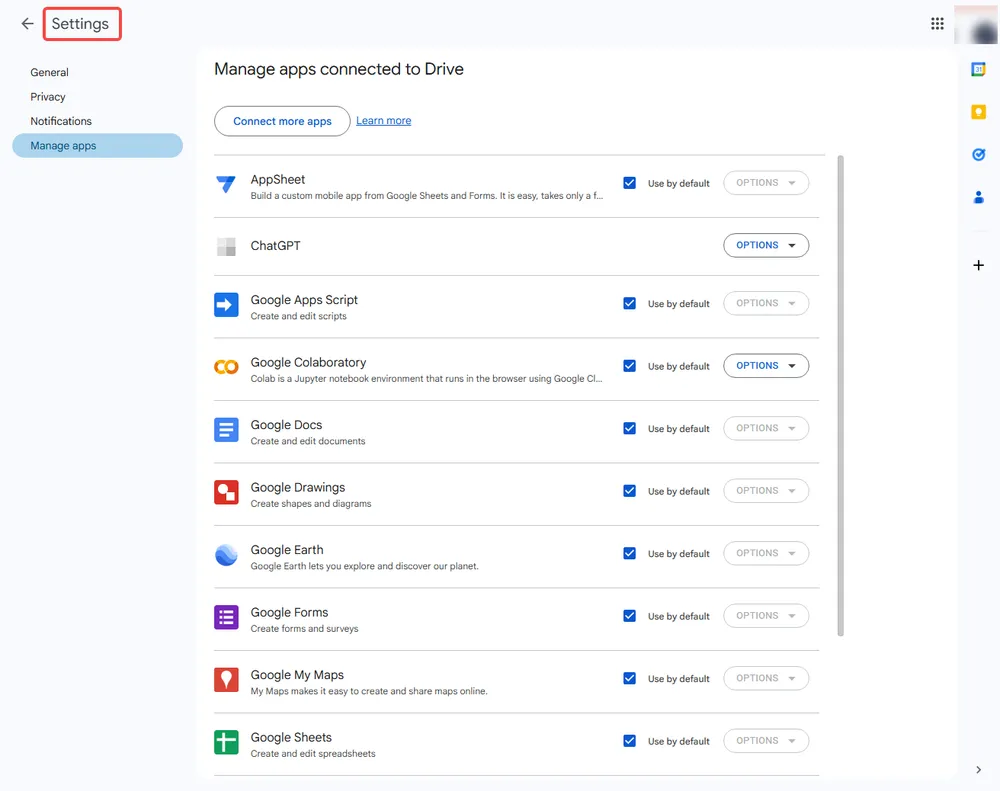Open the Options dropdown for Google Drawings
The width and height of the screenshot is (1000, 791).
click(766, 491)
